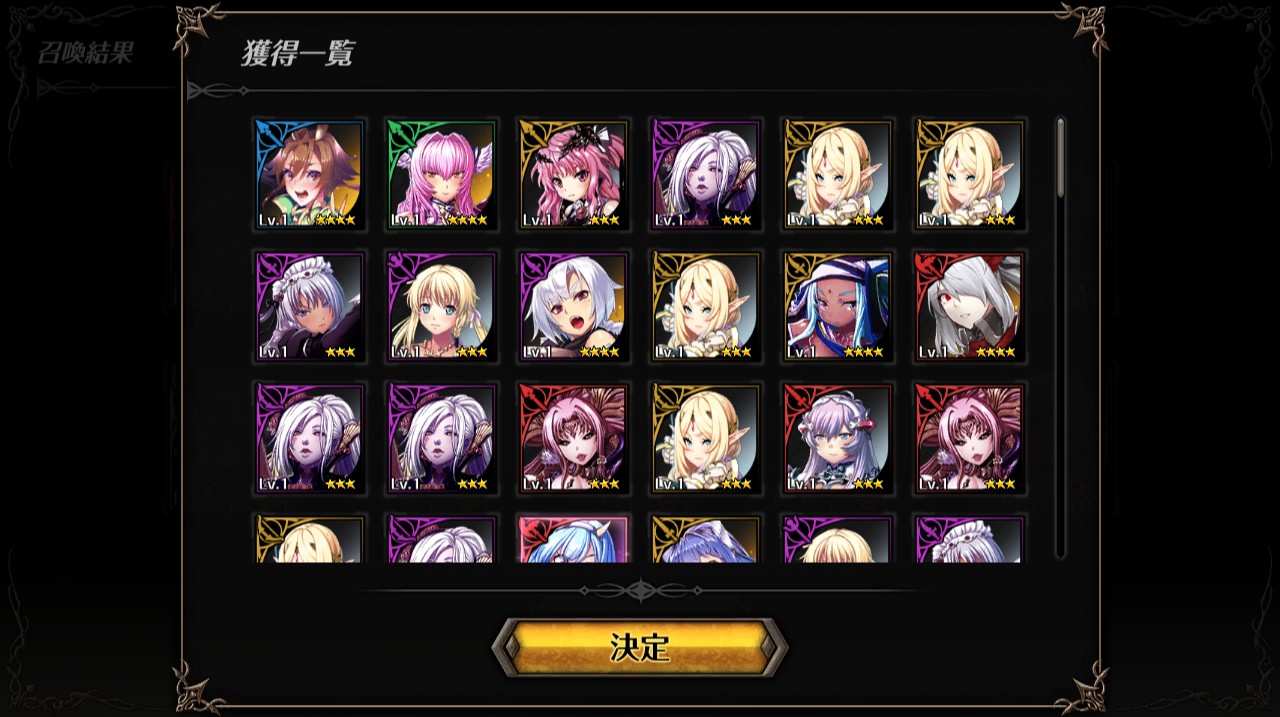Select the brown-haired character in the blue frame
1280x717 pixels.
tap(310, 175)
